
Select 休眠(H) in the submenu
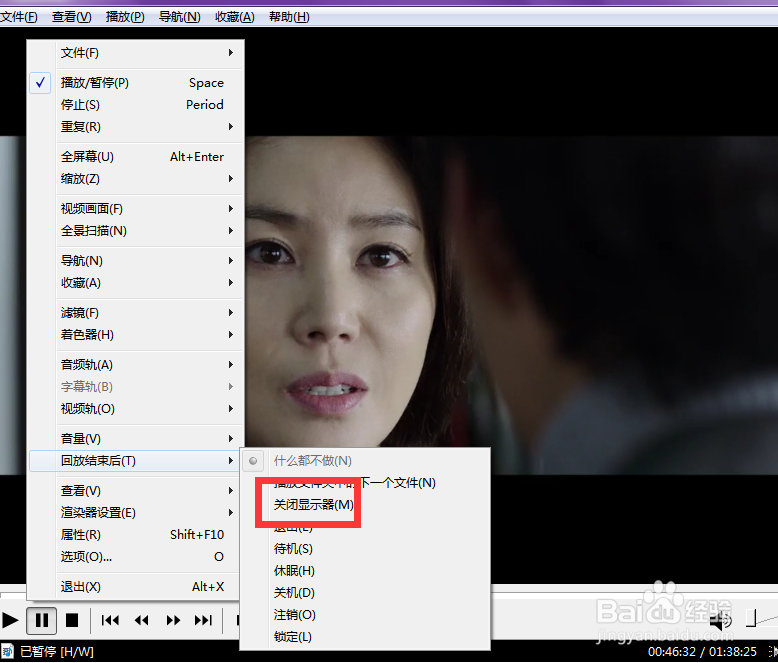[x=365, y=571]
